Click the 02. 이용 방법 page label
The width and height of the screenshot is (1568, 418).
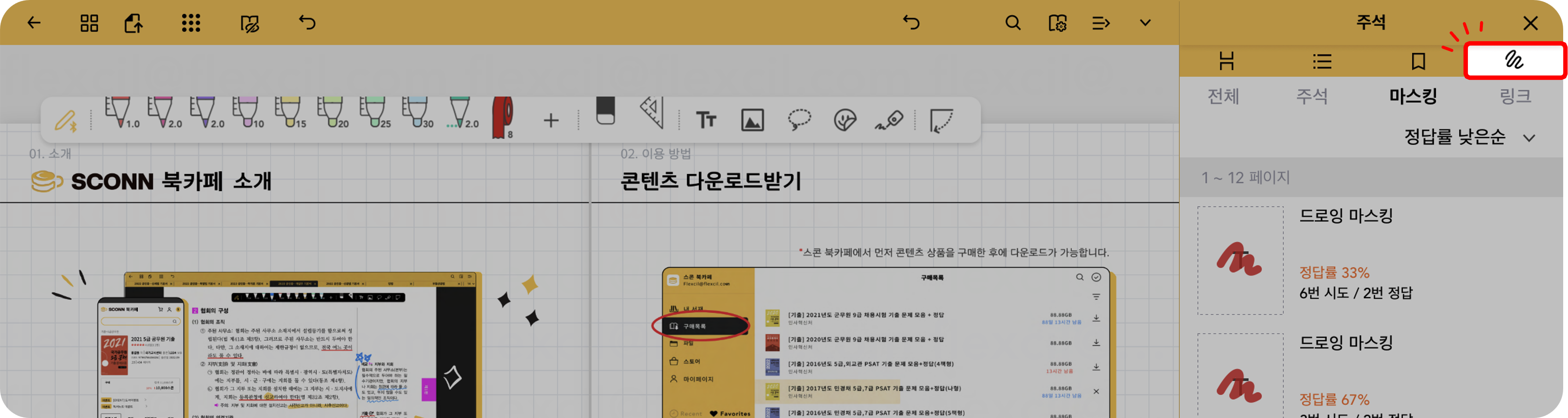point(656,154)
